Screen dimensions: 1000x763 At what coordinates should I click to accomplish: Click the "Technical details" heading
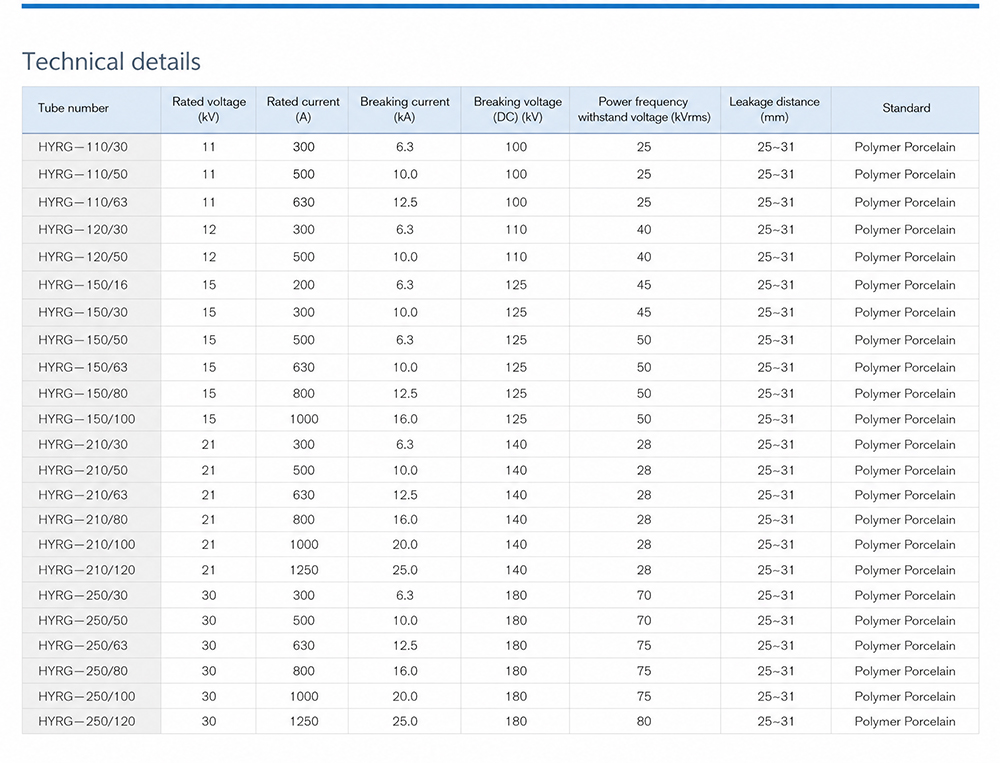pos(111,62)
